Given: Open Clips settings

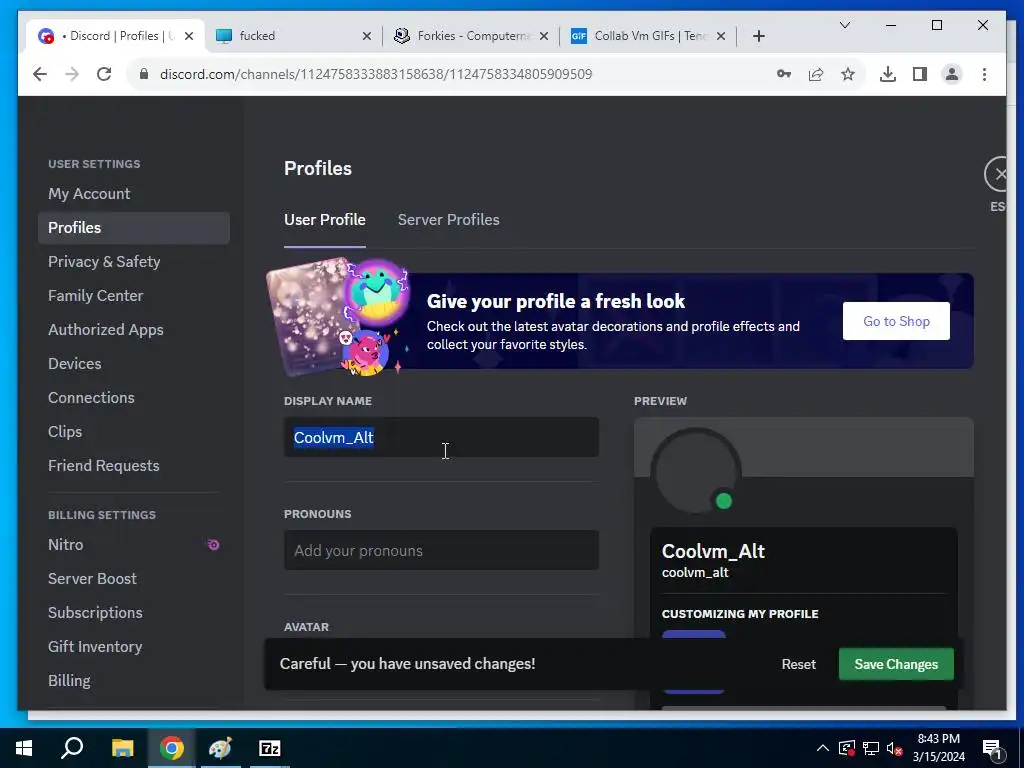Looking at the screenshot, I should pyautogui.click(x=134, y=432).
